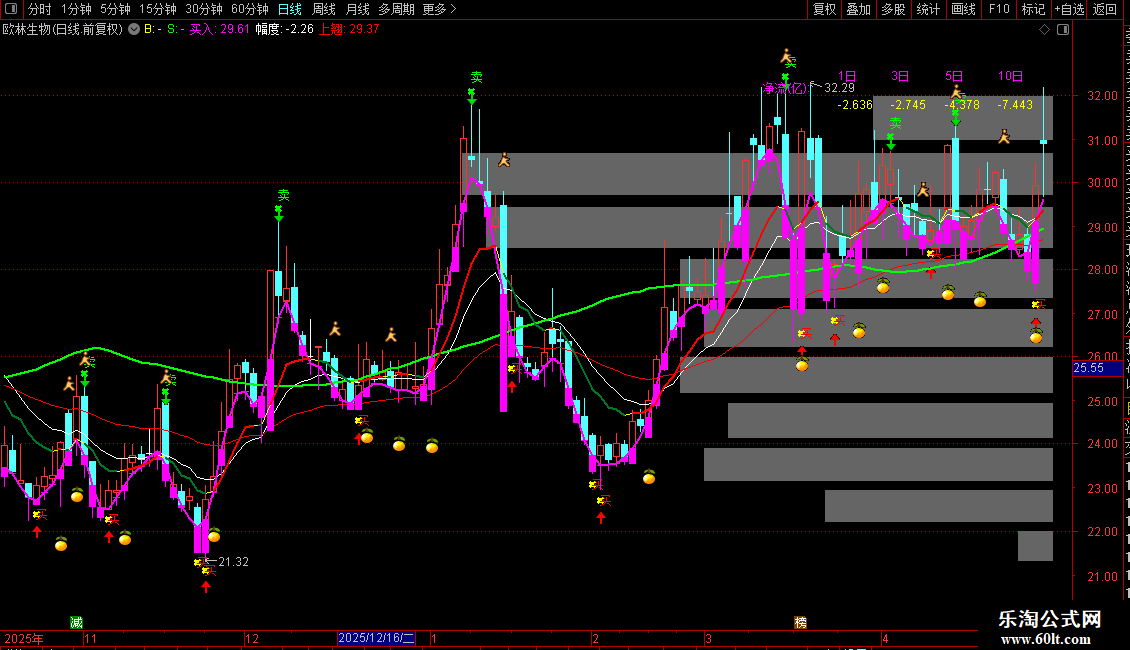Click the 买入: 29.61 indicator value
The height and width of the screenshot is (650, 1130).
[220, 29]
